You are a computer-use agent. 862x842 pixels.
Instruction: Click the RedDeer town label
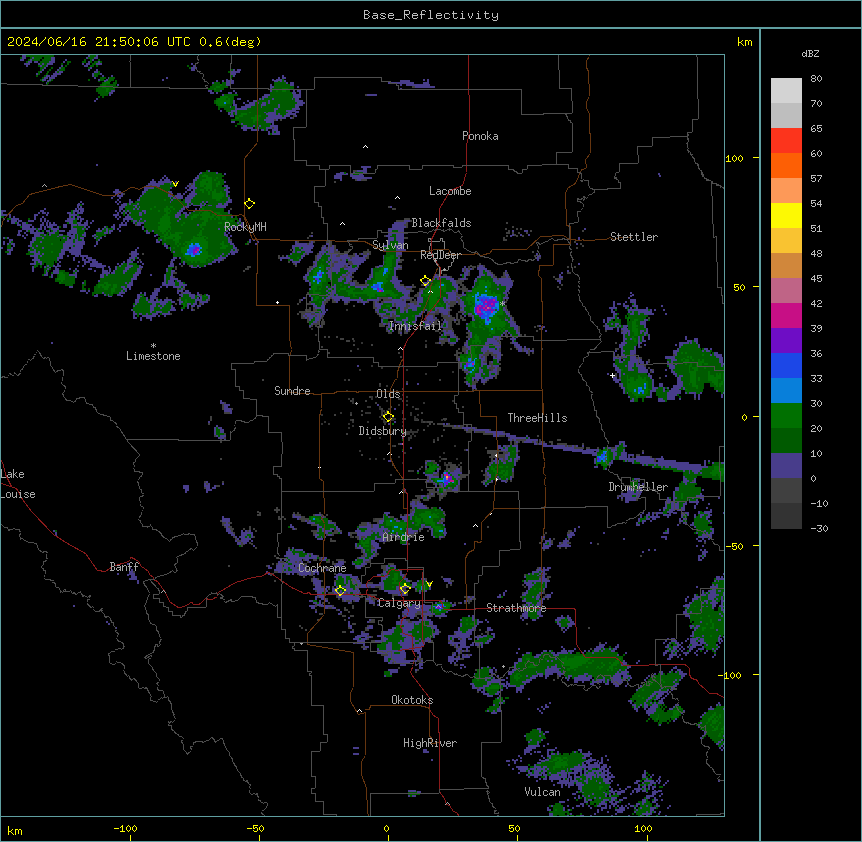point(440,255)
